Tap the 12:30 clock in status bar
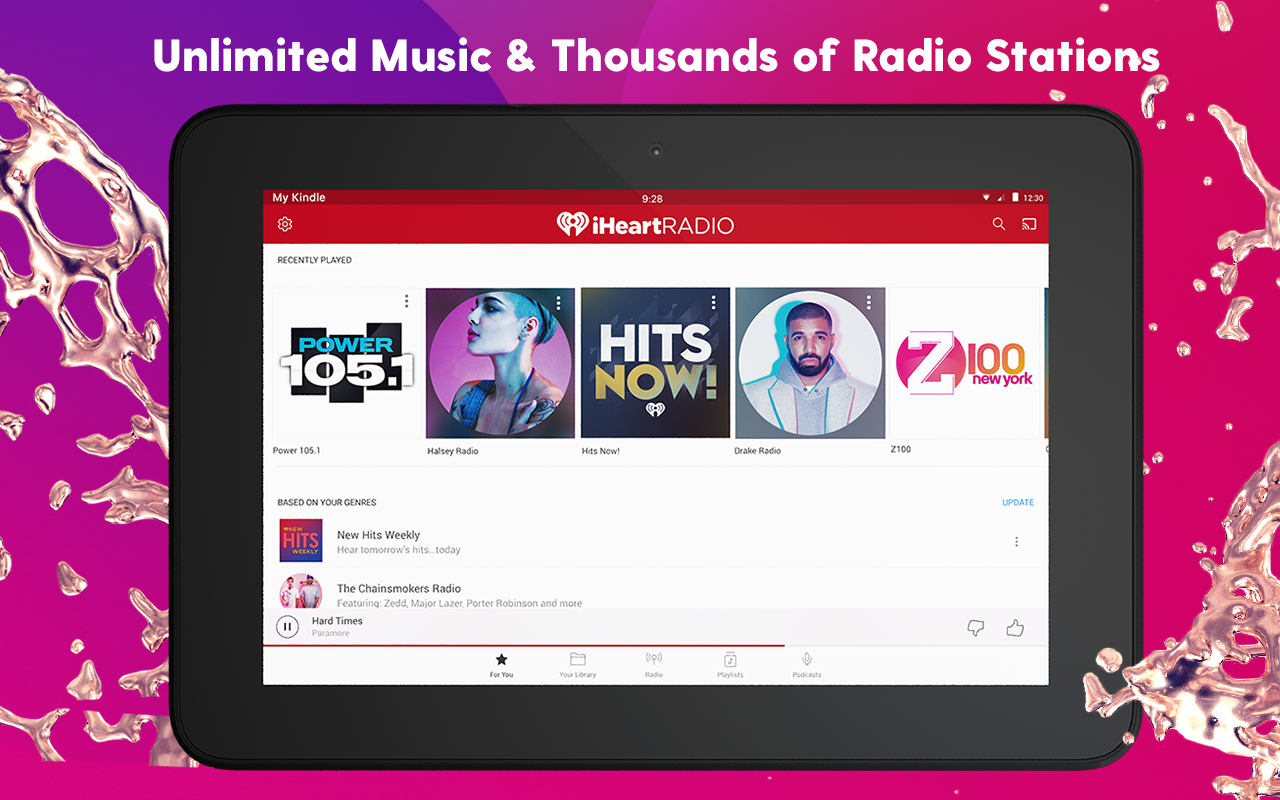The height and width of the screenshot is (800, 1280). coord(1033,198)
